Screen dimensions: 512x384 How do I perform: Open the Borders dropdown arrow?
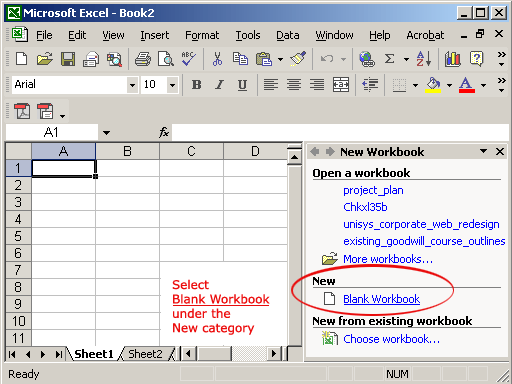(x=415, y=85)
